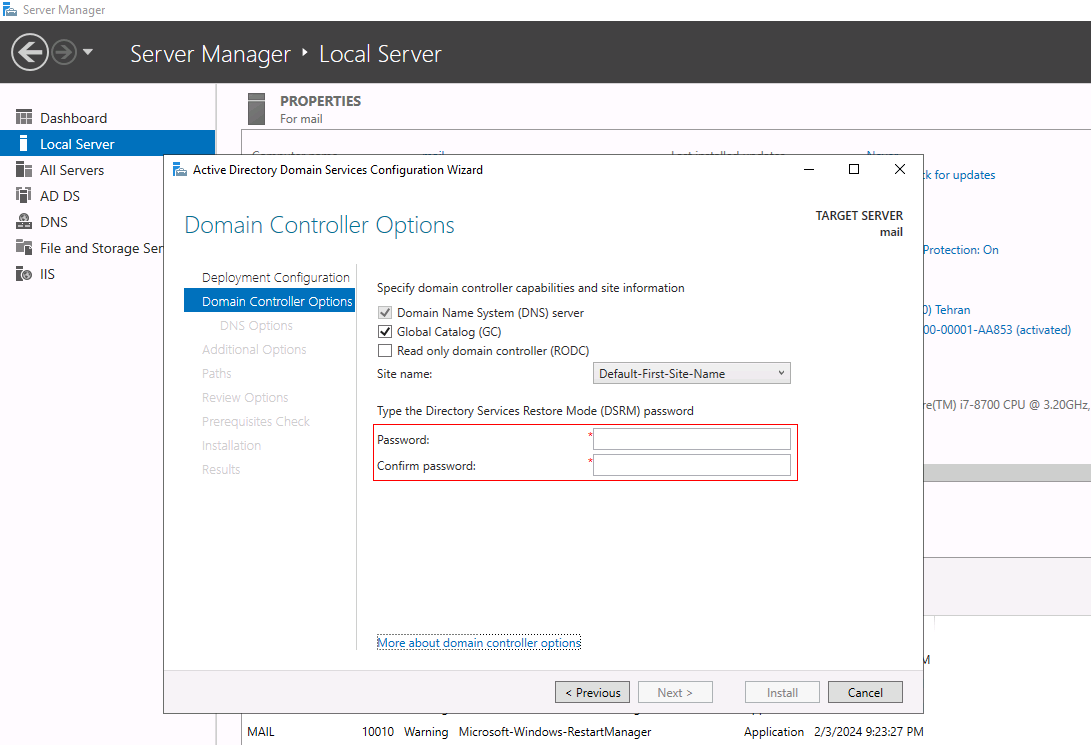Go to Deployment Configuration step
The image size is (1091, 745).
[276, 278]
